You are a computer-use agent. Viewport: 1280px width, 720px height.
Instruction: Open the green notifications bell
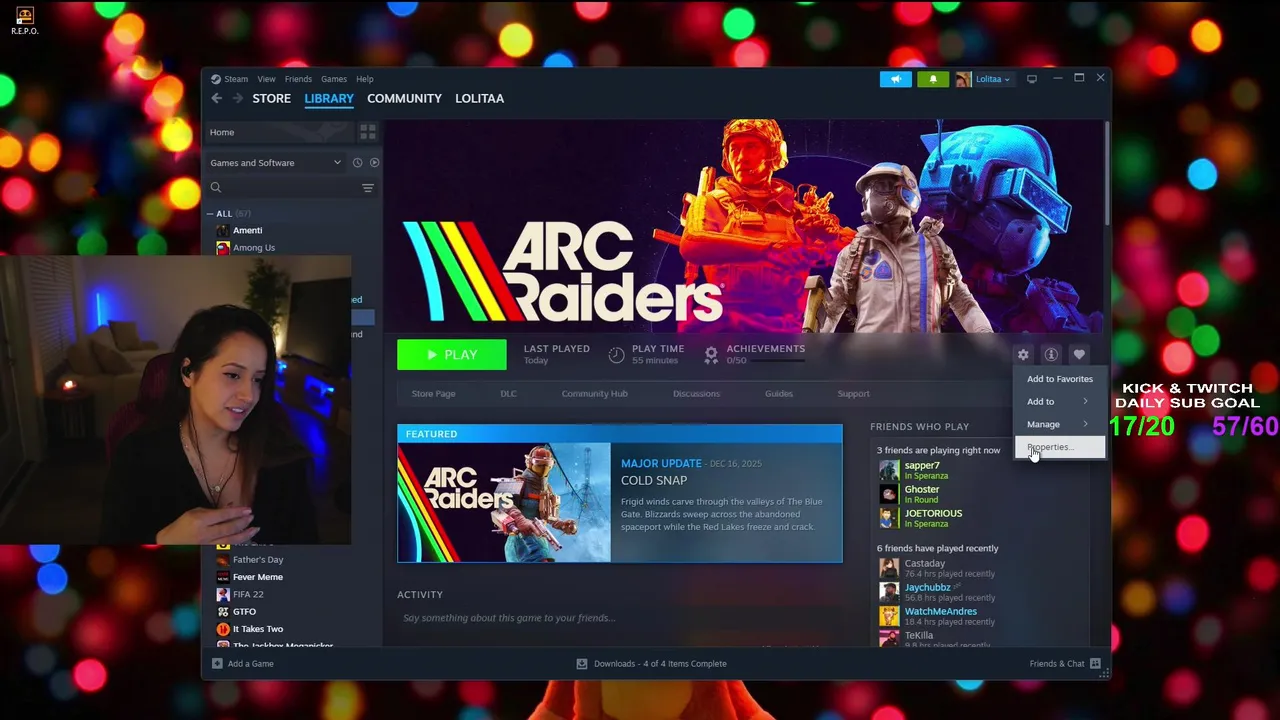tap(933, 79)
